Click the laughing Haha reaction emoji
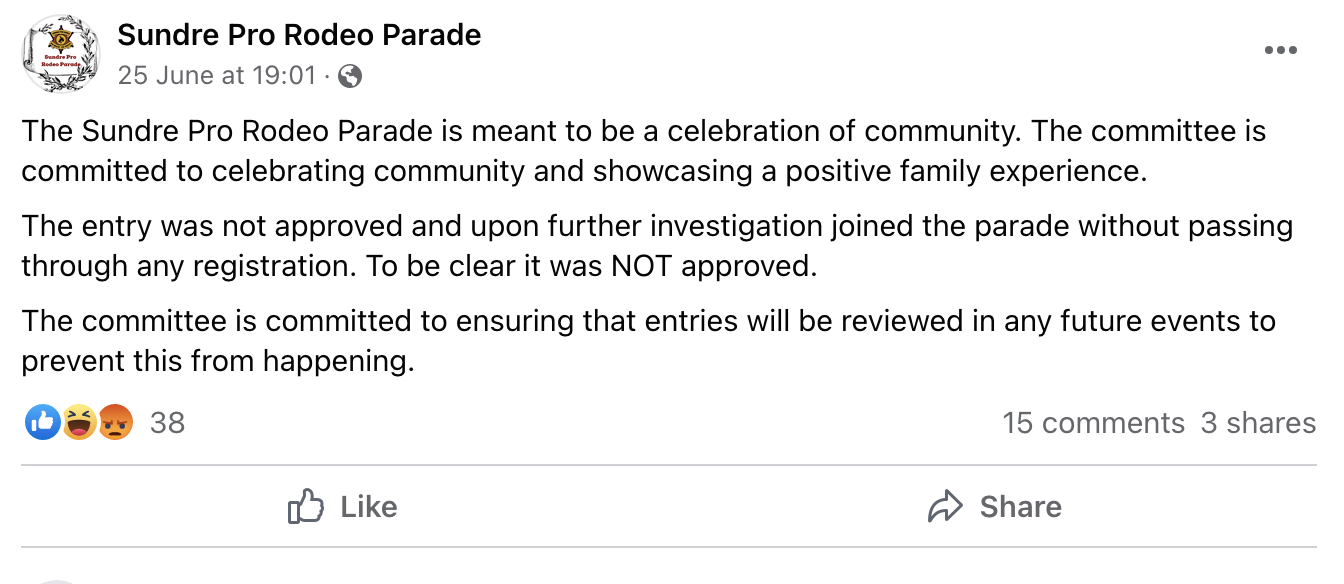This screenshot has height=584, width=1344. point(79,423)
